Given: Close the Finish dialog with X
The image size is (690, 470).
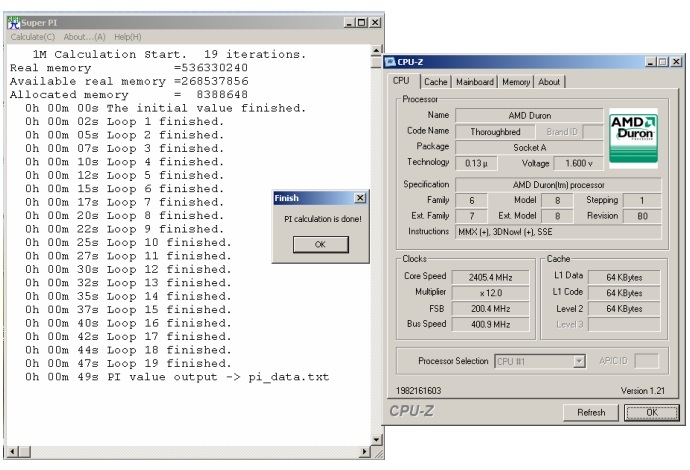Looking at the screenshot, I should click(360, 198).
